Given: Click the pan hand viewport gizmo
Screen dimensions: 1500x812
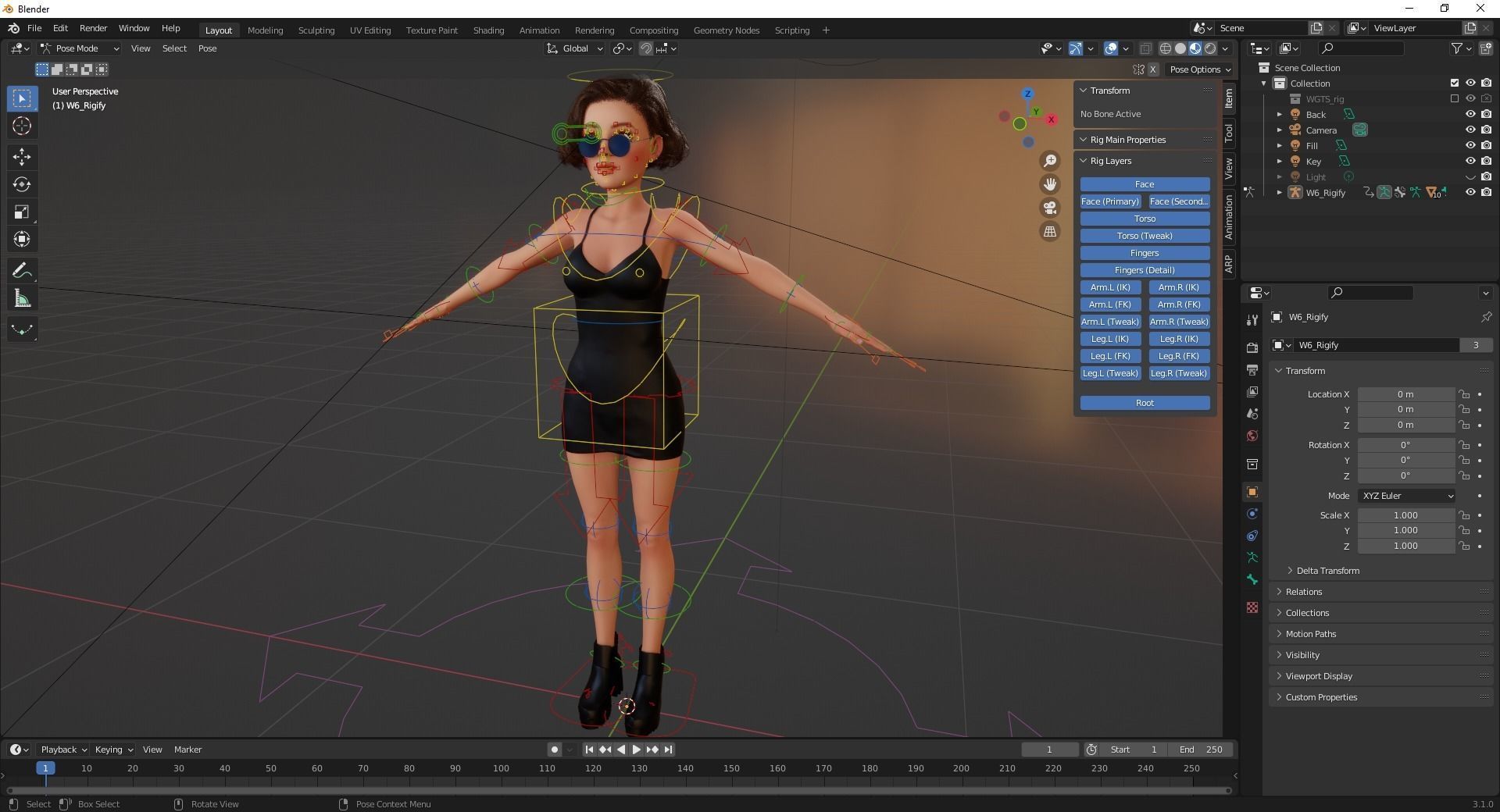Looking at the screenshot, I should (x=1050, y=184).
